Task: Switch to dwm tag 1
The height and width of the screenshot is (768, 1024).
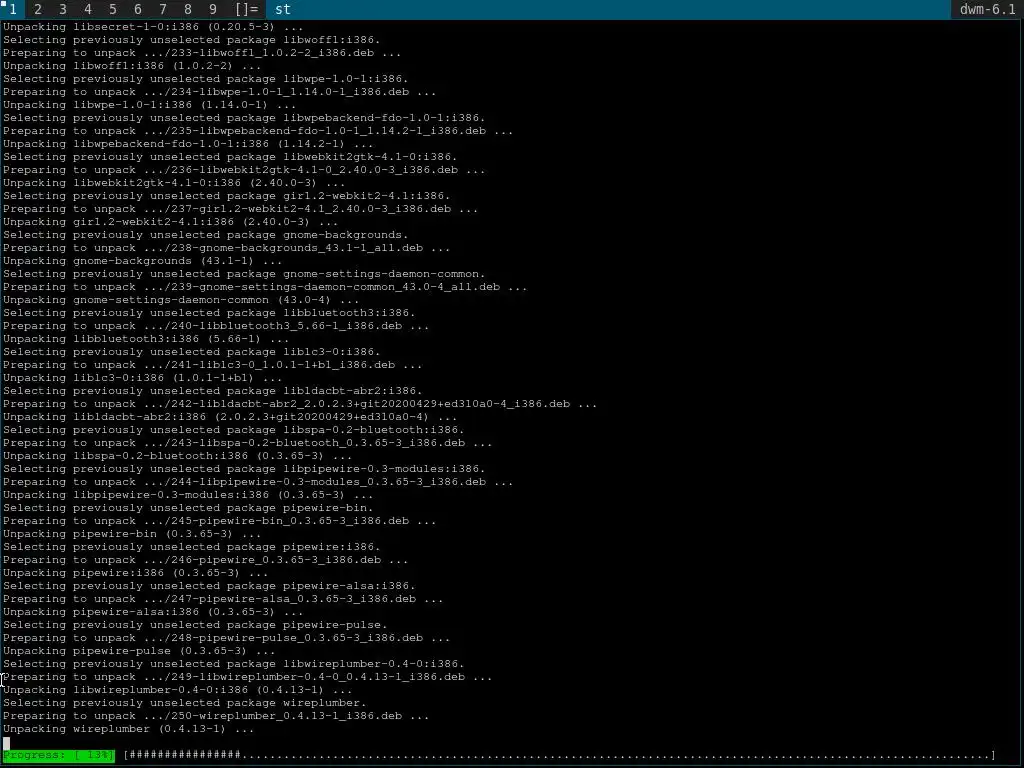Action: (12, 9)
